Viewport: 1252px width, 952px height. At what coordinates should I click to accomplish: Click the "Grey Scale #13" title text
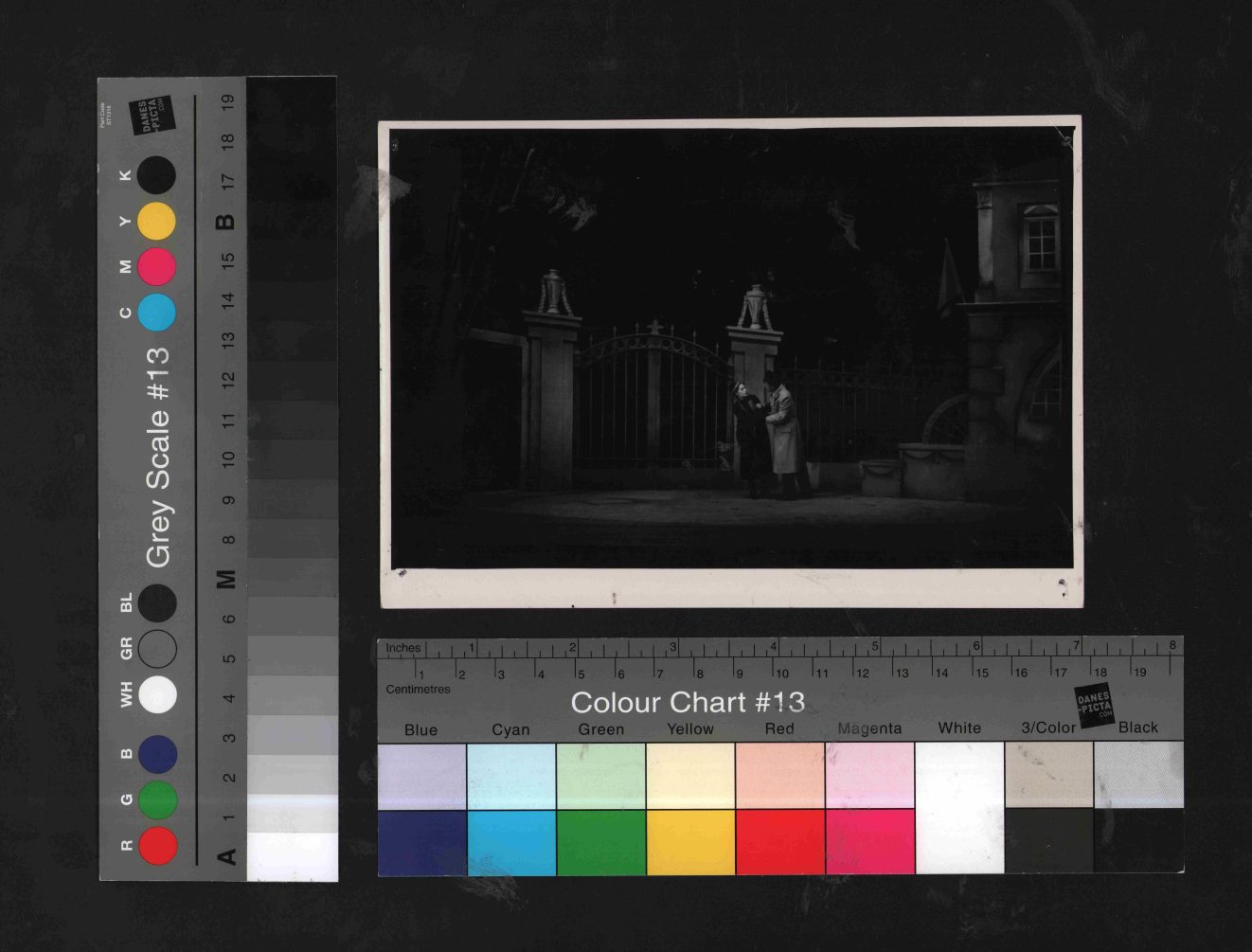pos(157,457)
